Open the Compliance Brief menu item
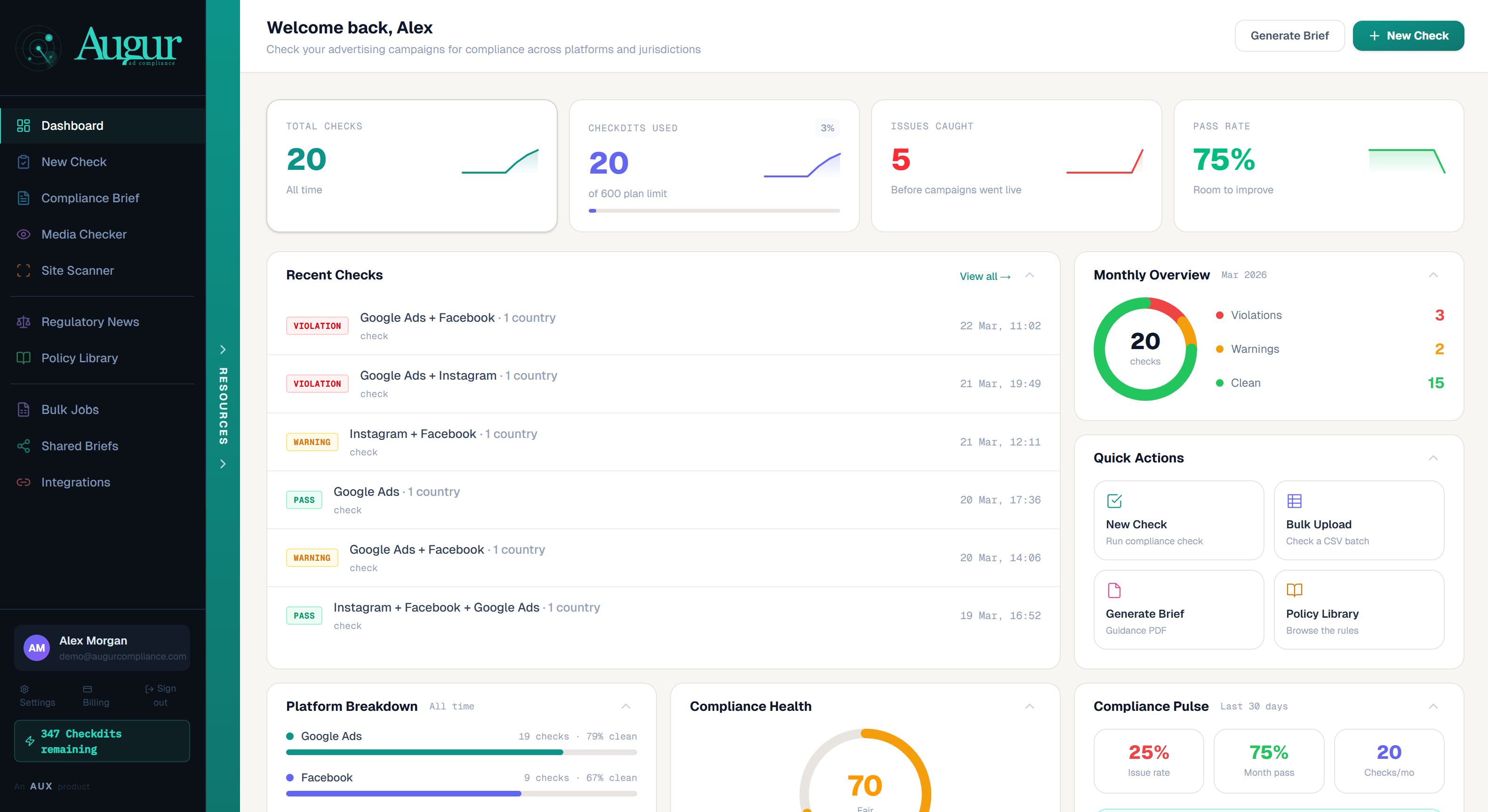1488x812 pixels. point(90,198)
